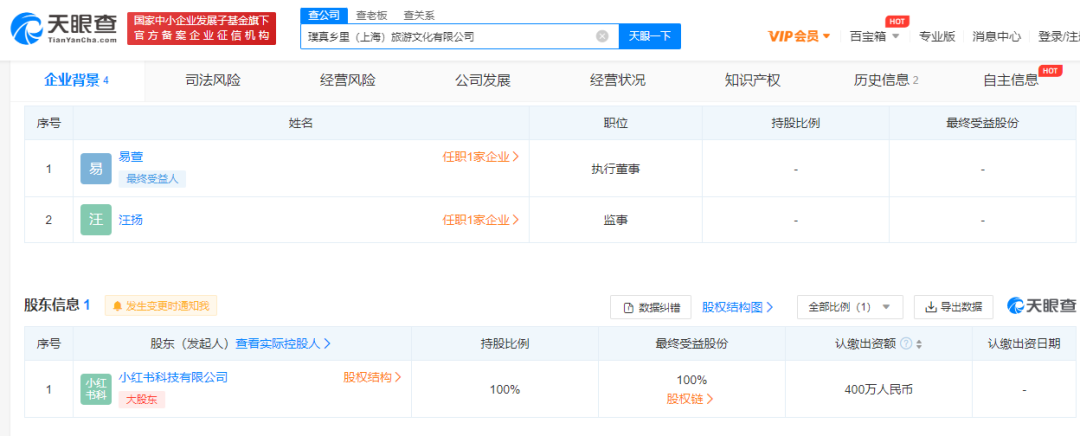This screenshot has height=436, width=1080.
Task: Sort by 认缴出资额 arrows
Action: [919, 344]
